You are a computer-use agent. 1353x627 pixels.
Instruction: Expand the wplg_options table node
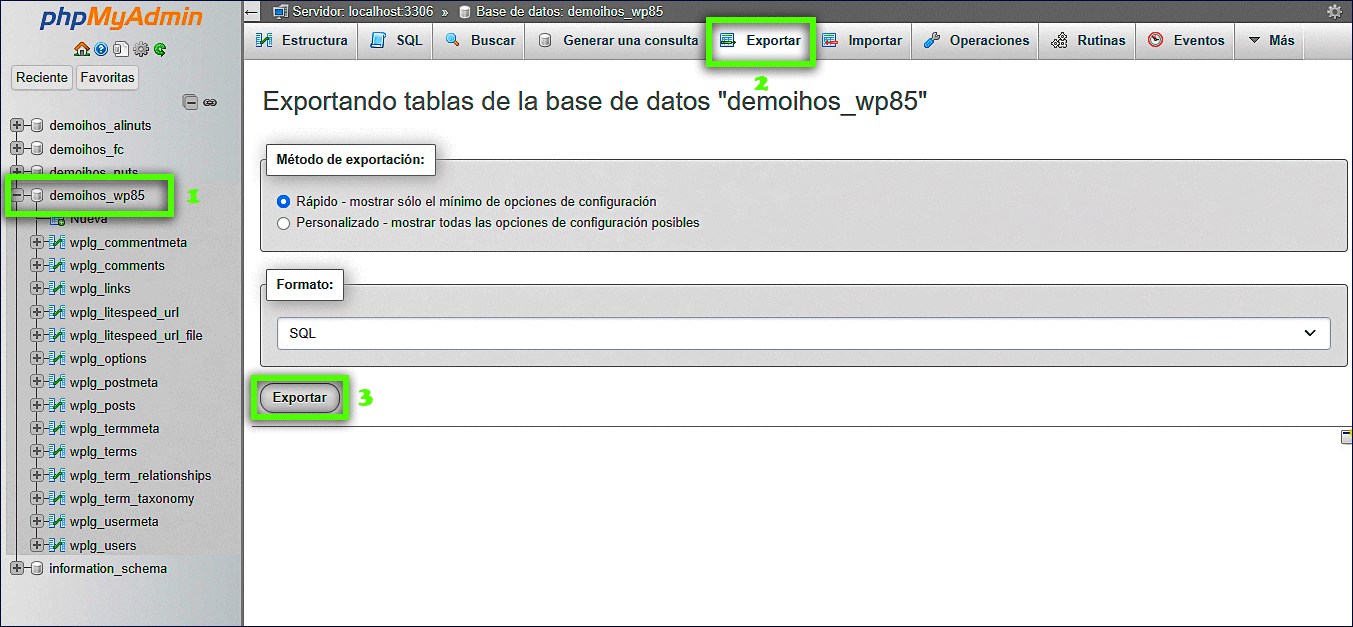37,358
